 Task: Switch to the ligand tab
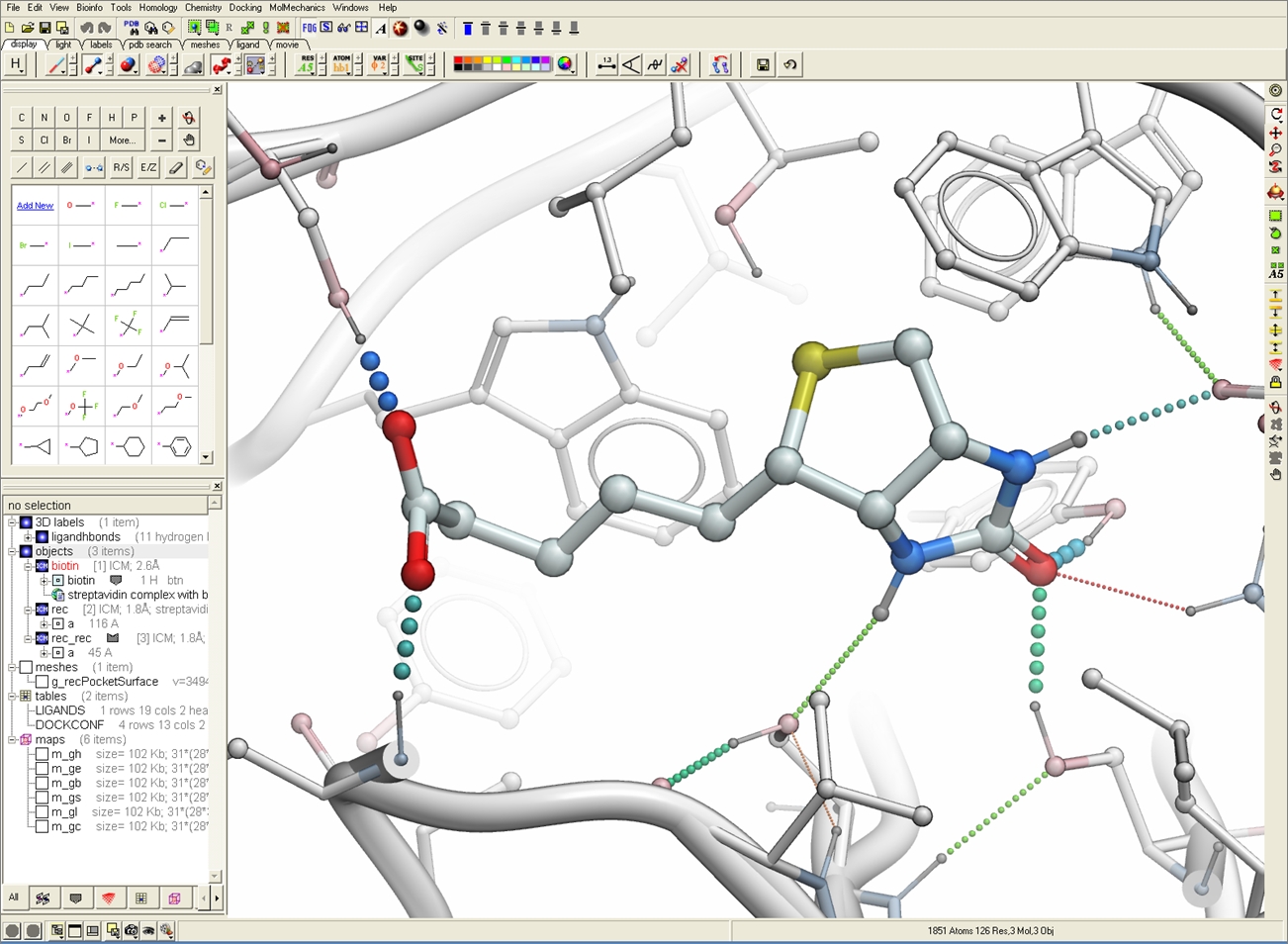coord(247,45)
